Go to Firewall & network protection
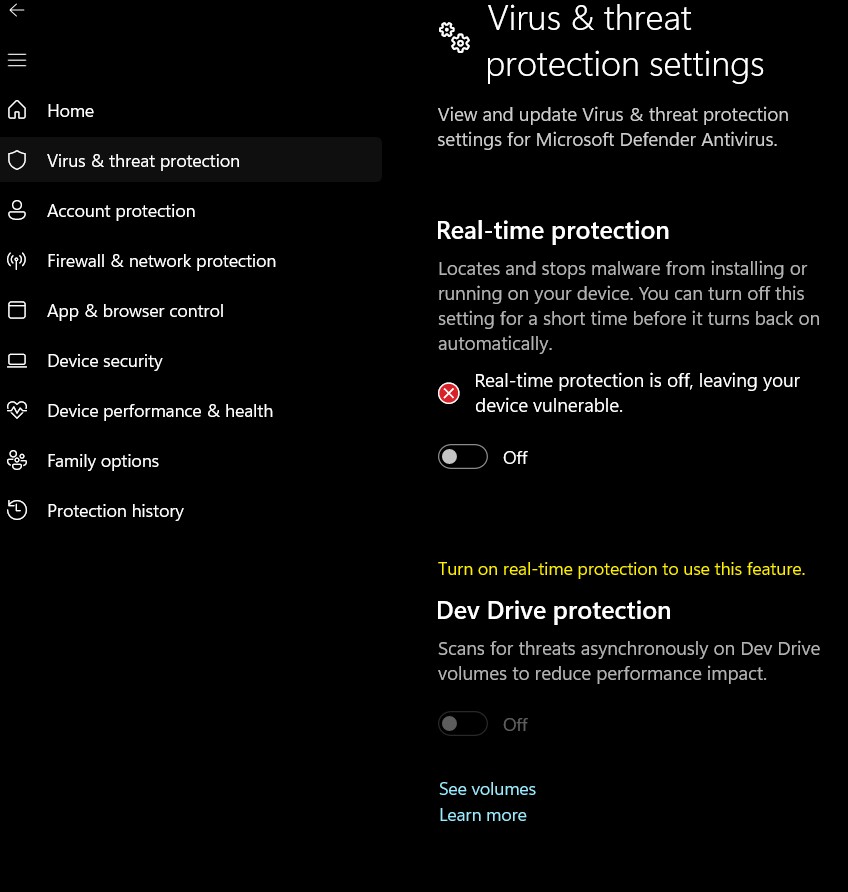The image size is (848, 892). [161, 261]
